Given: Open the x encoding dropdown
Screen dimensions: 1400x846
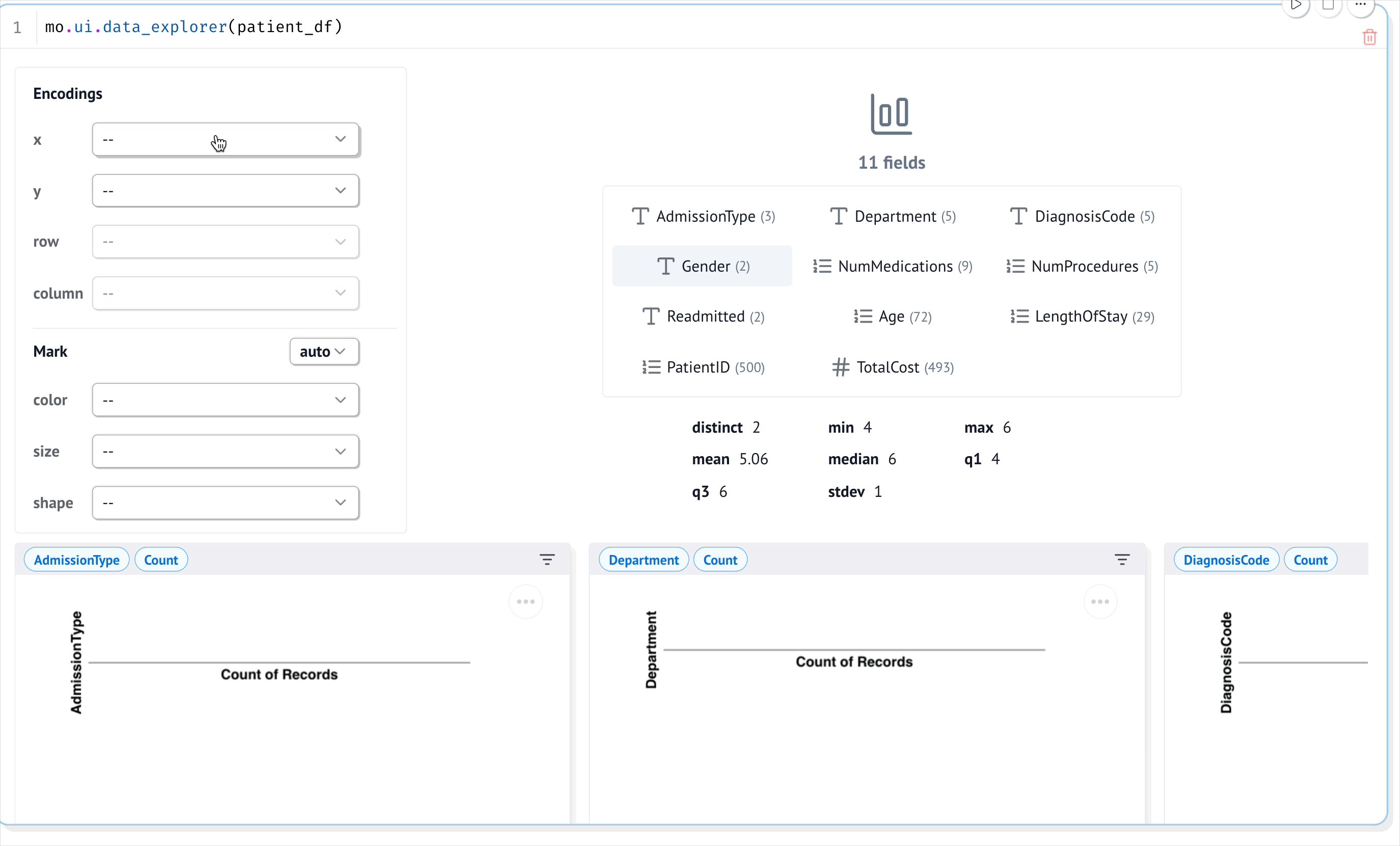Looking at the screenshot, I should (225, 139).
